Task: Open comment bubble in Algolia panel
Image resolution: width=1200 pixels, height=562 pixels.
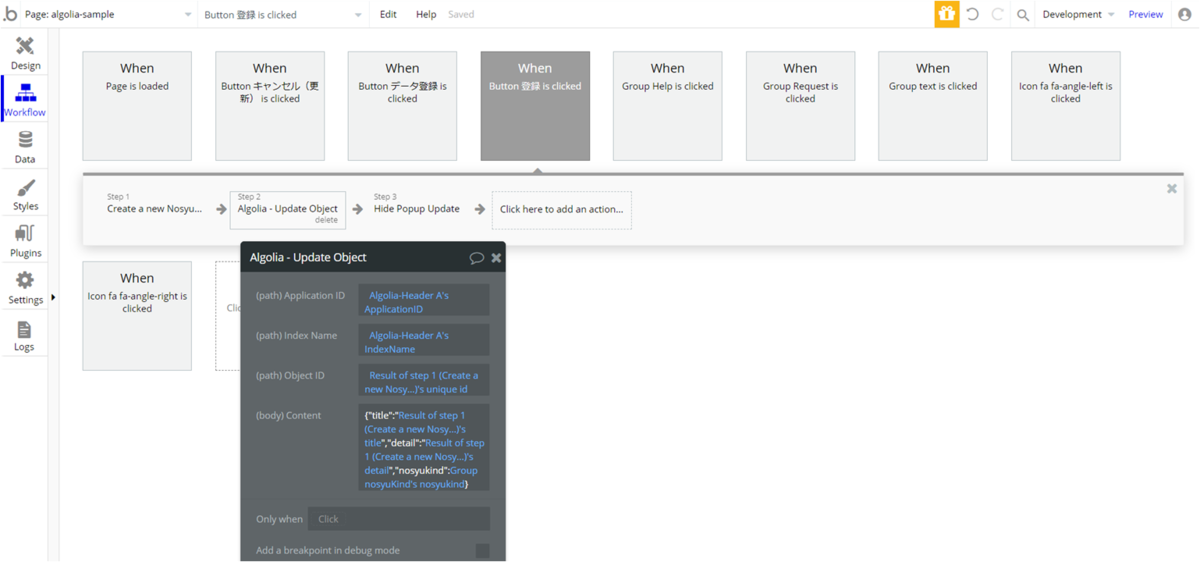Action: [x=477, y=258]
